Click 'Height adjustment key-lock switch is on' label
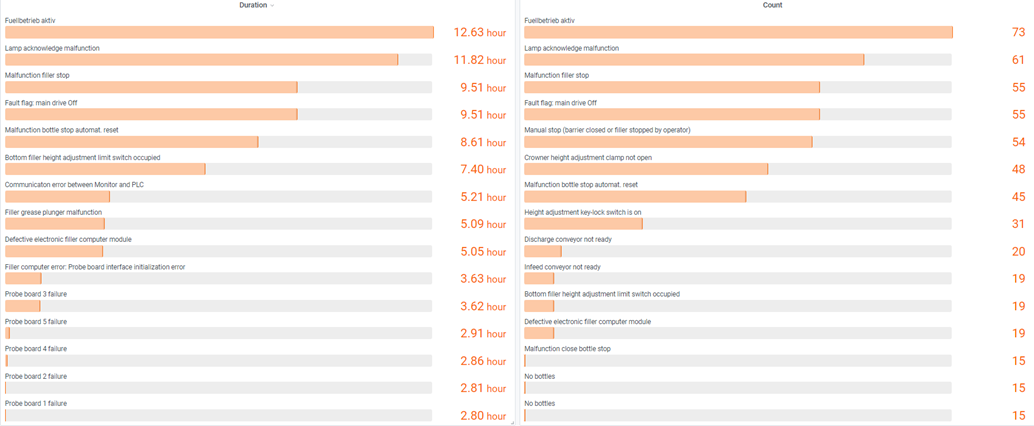The height and width of the screenshot is (426, 1034). (x=583, y=212)
